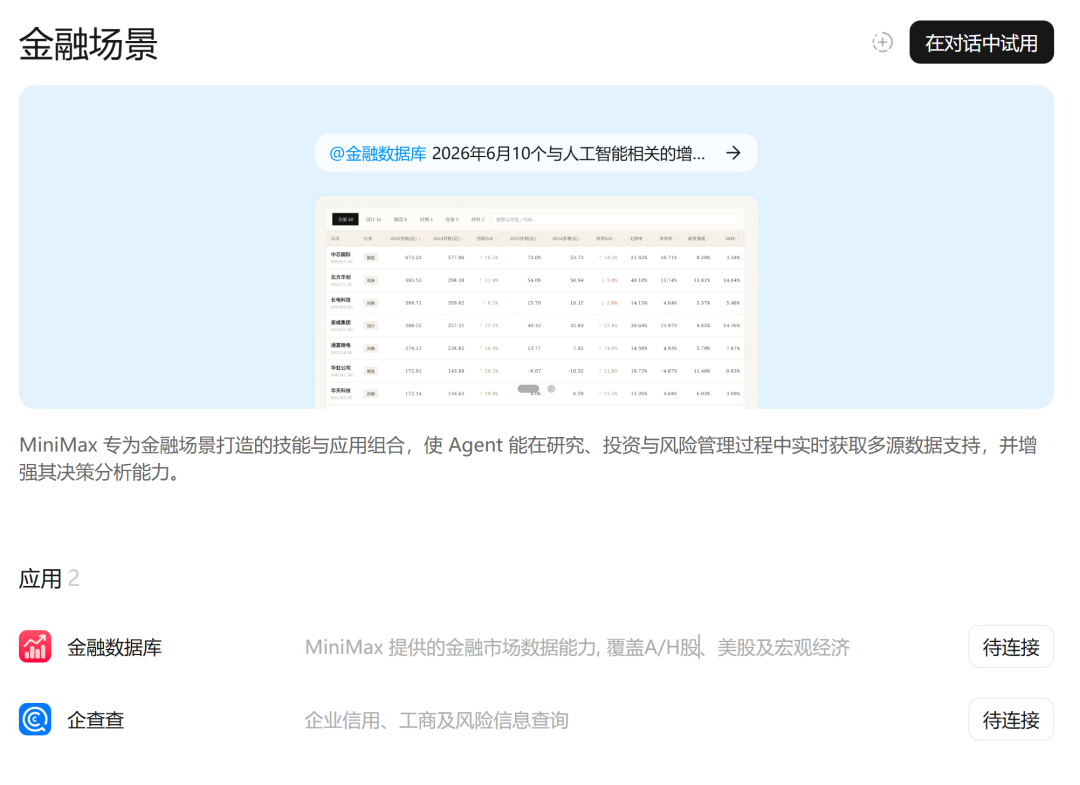Open the 企查查 app name

pos(96,720)
